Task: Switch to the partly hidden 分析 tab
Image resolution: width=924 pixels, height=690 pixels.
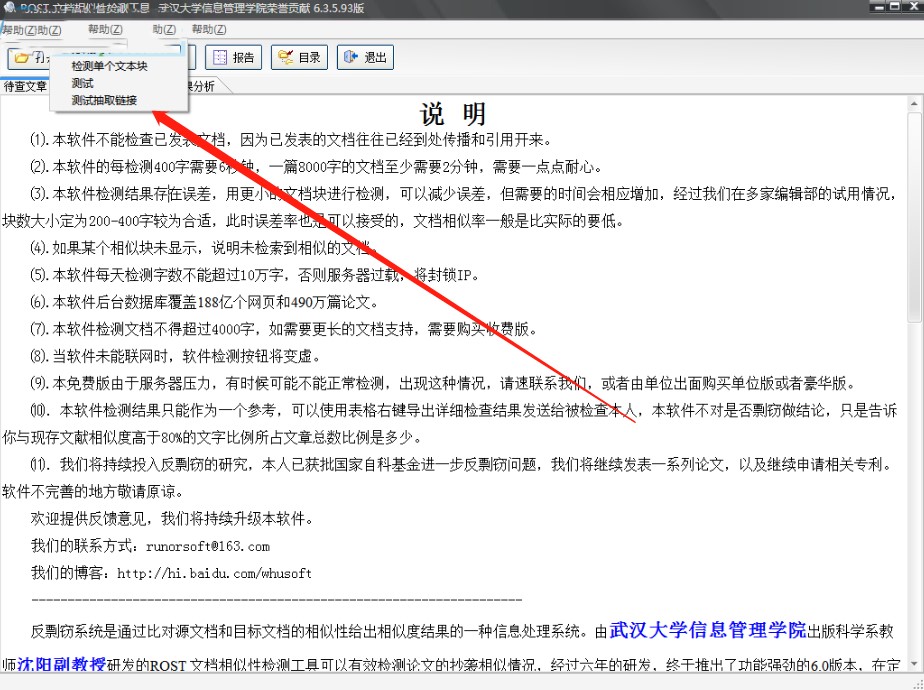Action: pyautogui.click(x=204, y=86)
